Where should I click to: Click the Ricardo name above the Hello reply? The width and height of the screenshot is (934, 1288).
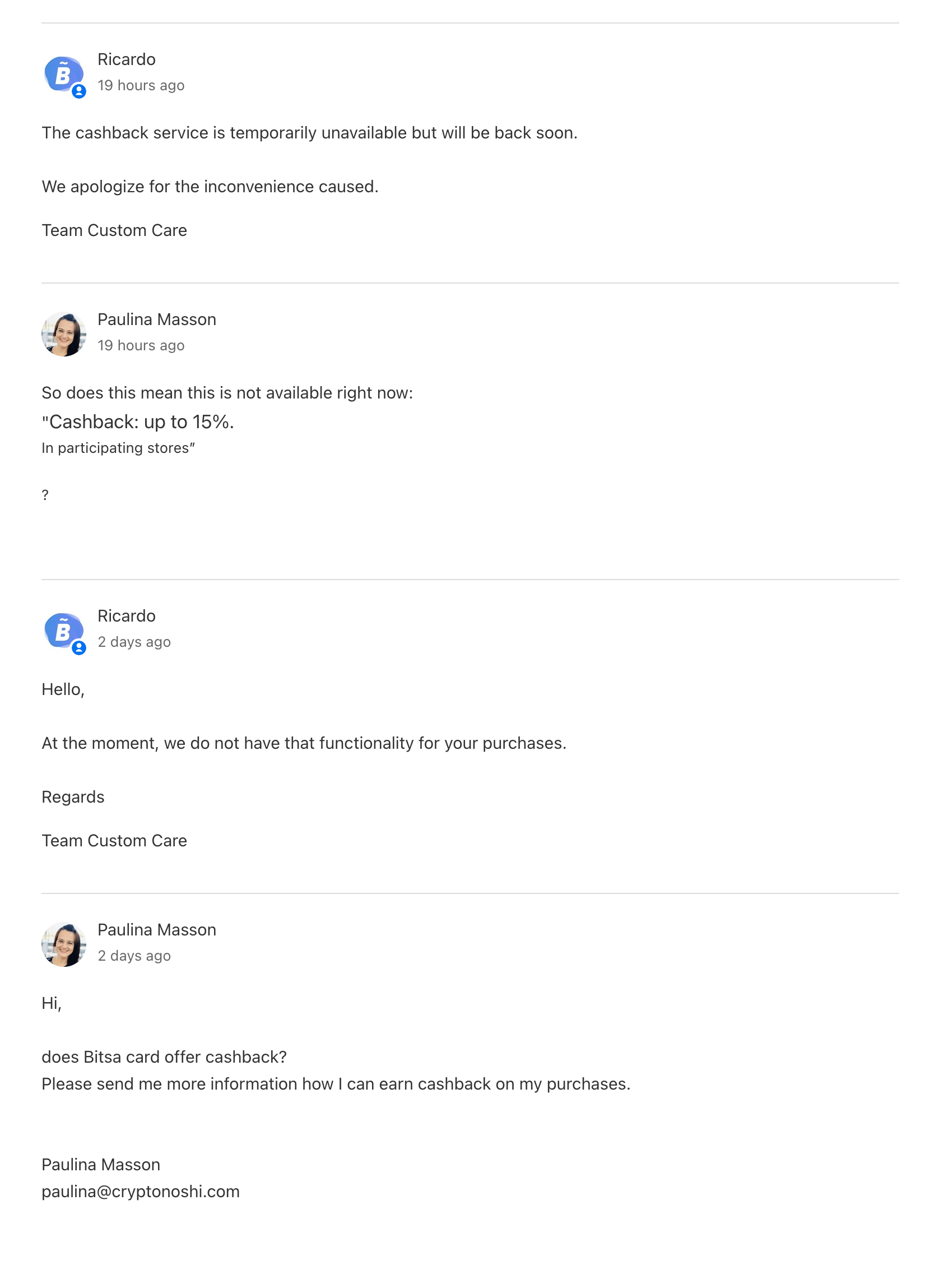[126, 616]
